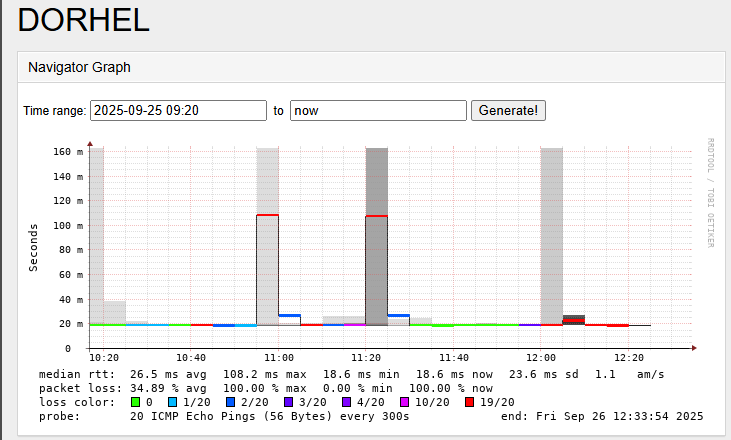Click the 12:00 time axis label
The image size is (731, 440).
pos(541,357)
